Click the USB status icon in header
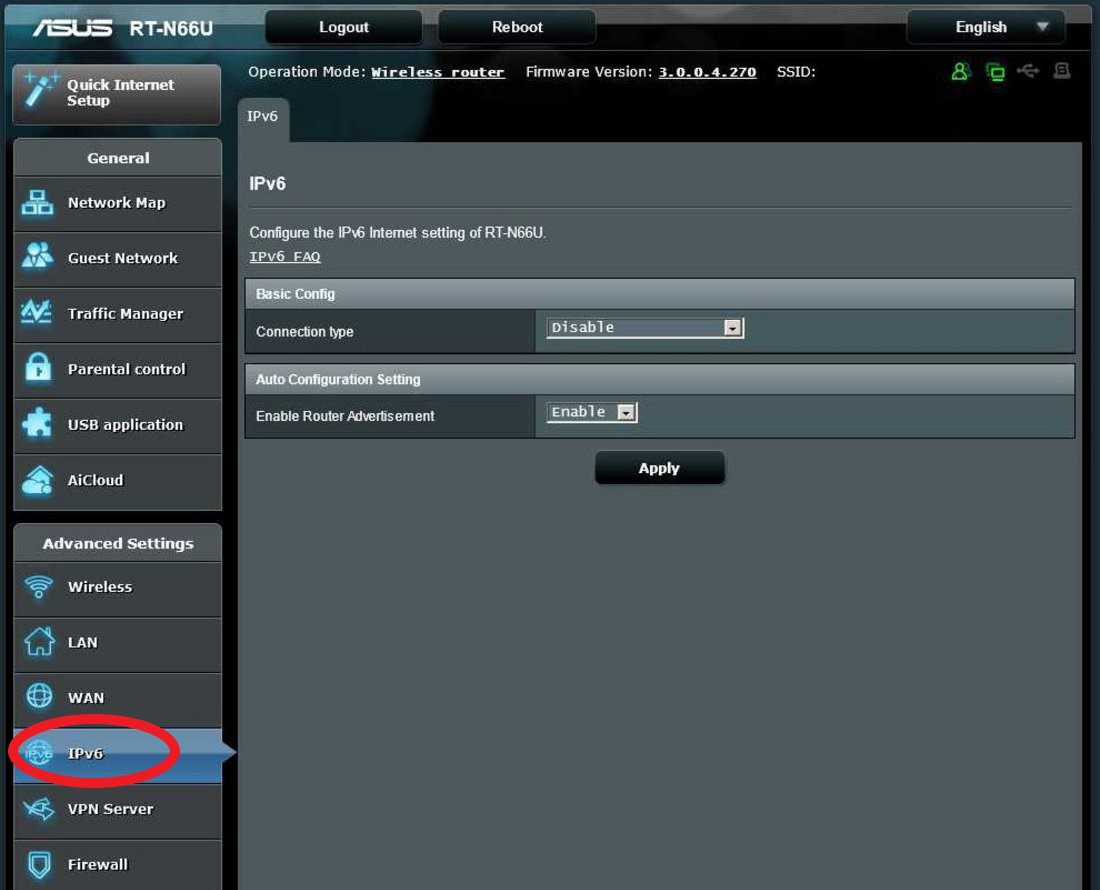Screen dimensions: 1100x890 pyautogui.click(x=1028, y=71)
